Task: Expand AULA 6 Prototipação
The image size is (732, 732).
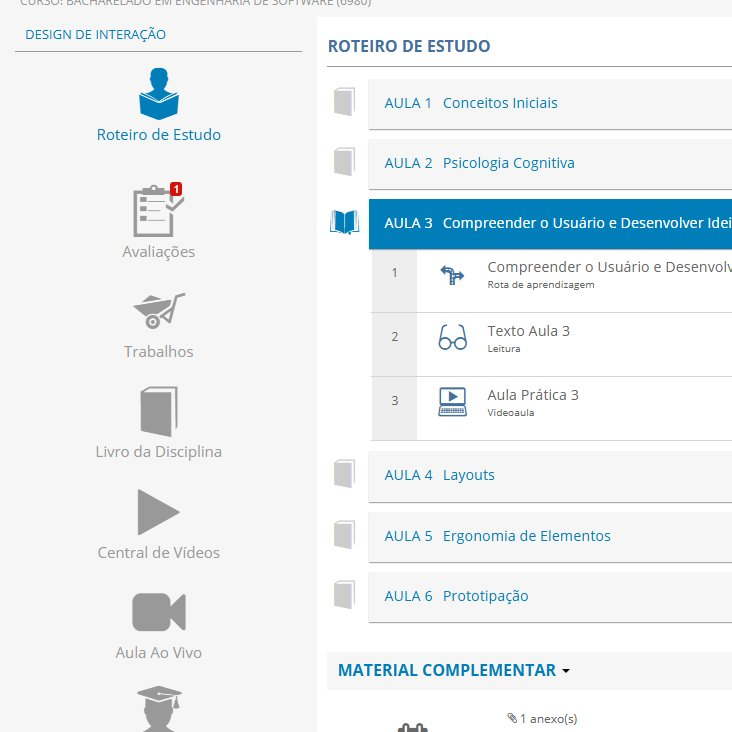Action: (550, 598)
